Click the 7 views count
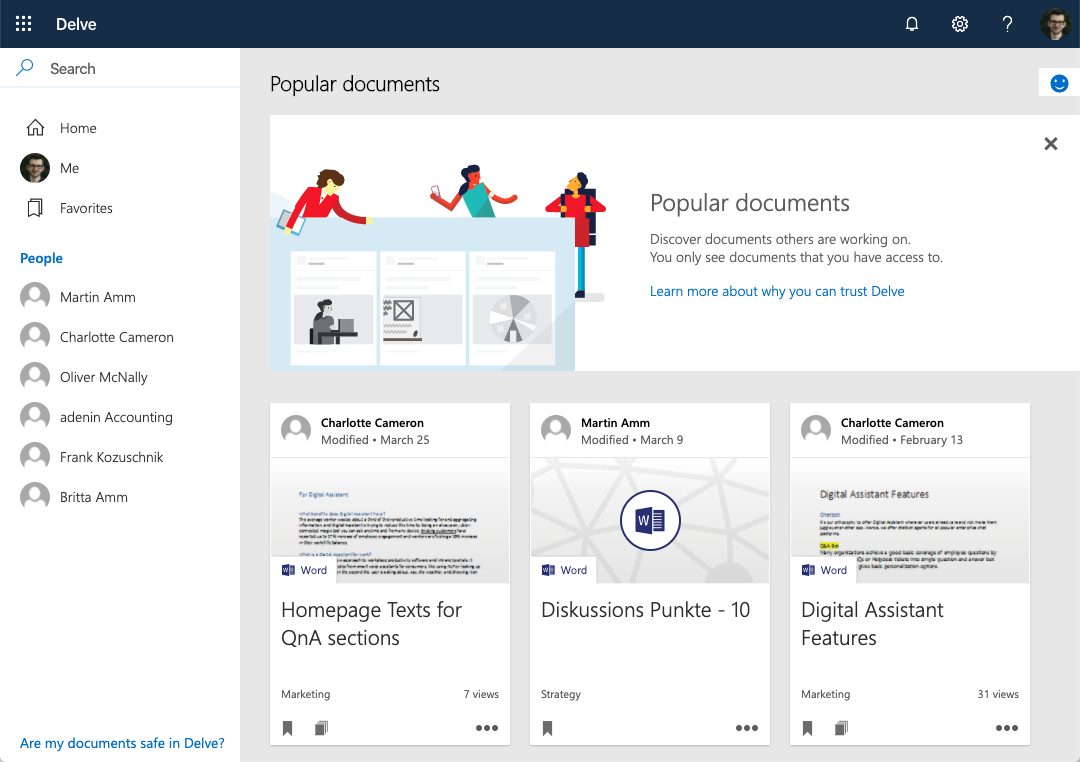 pos(481,694)
